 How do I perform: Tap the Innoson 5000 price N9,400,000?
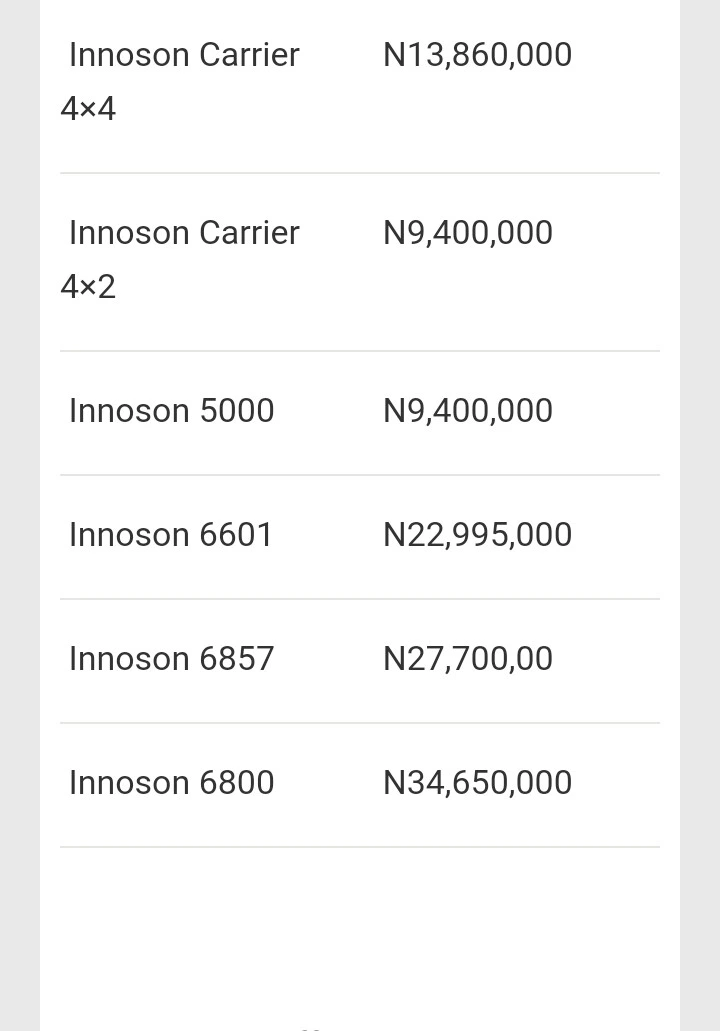[468, 411]
